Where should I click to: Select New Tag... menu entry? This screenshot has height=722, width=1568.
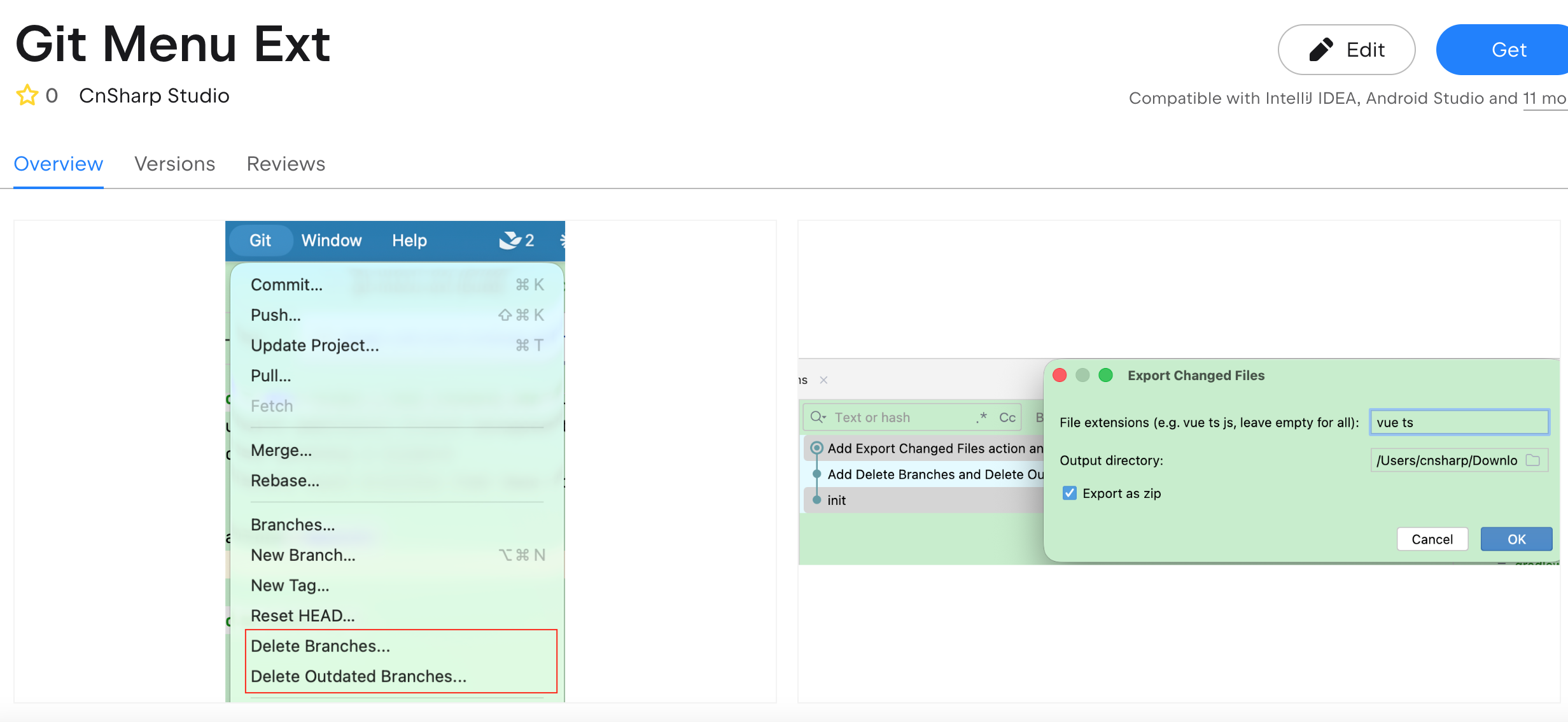pos(397,585)
